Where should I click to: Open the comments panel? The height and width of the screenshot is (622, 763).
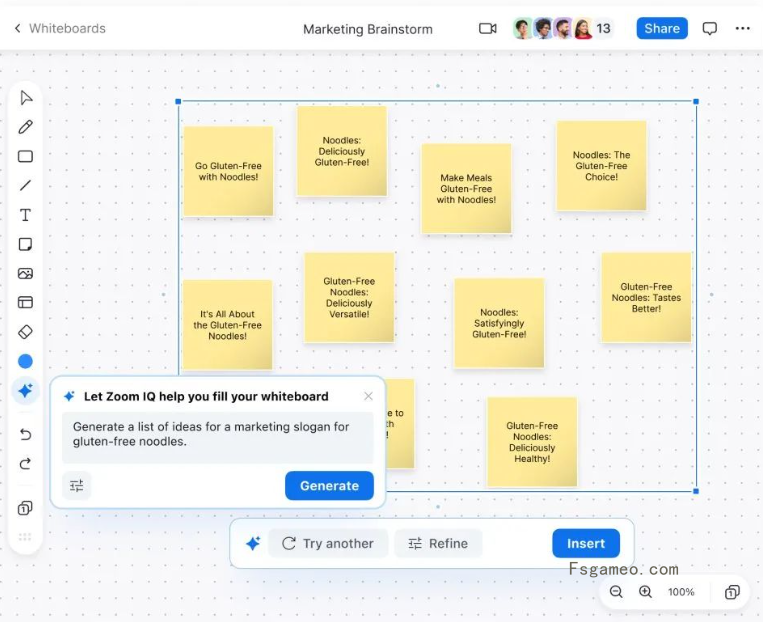pos(709,29)
